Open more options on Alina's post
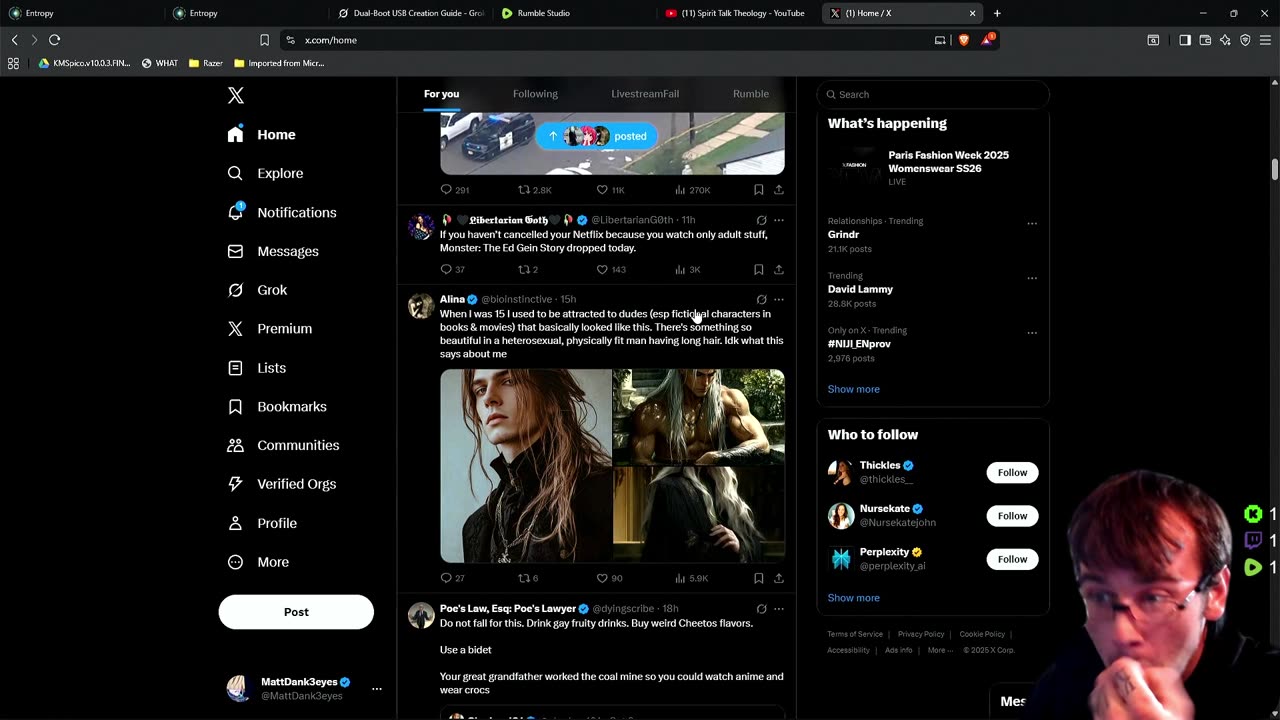1280x720 pixels. click(x=779, y=299)
